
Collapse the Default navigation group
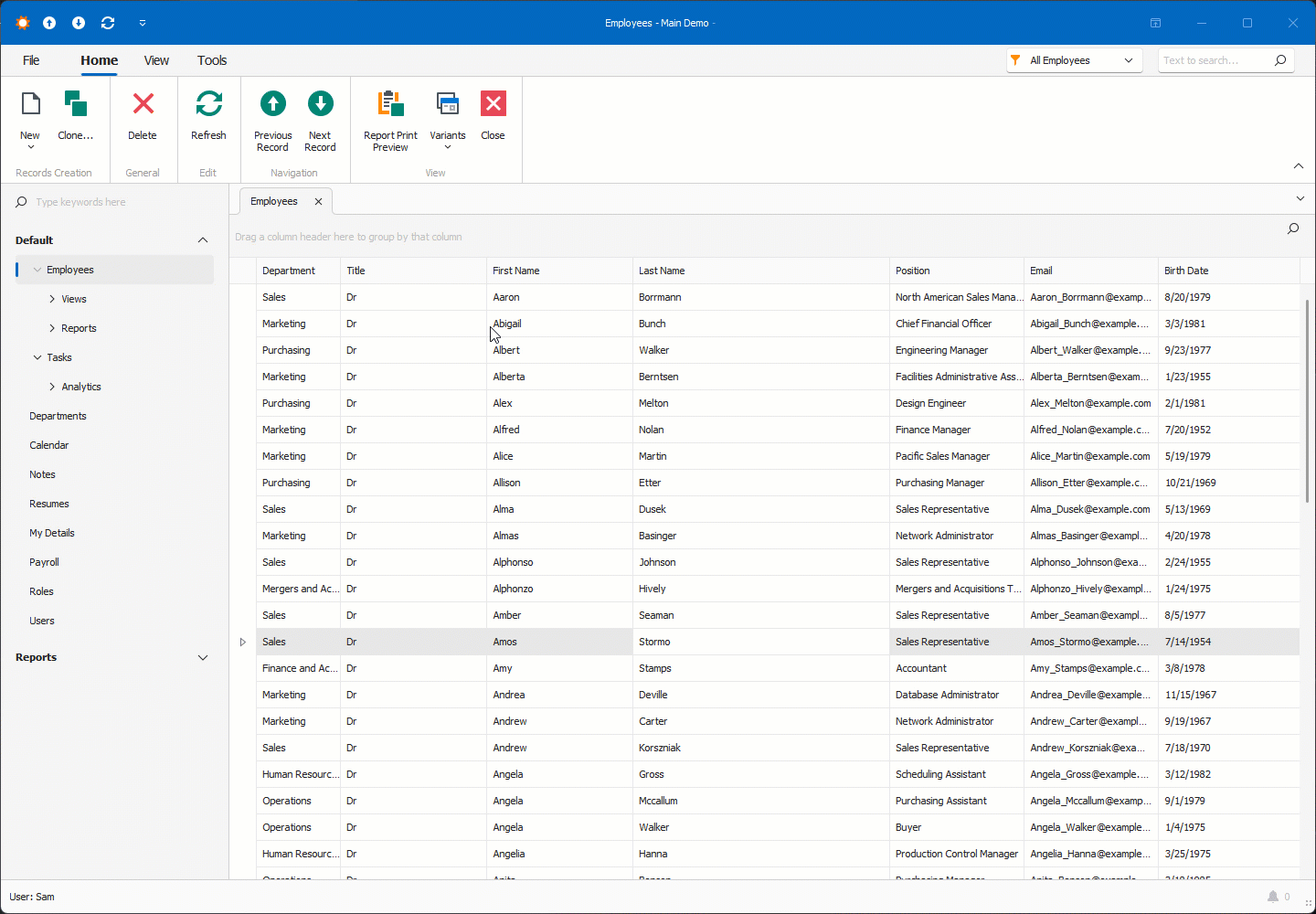click(x=202, y=239)
